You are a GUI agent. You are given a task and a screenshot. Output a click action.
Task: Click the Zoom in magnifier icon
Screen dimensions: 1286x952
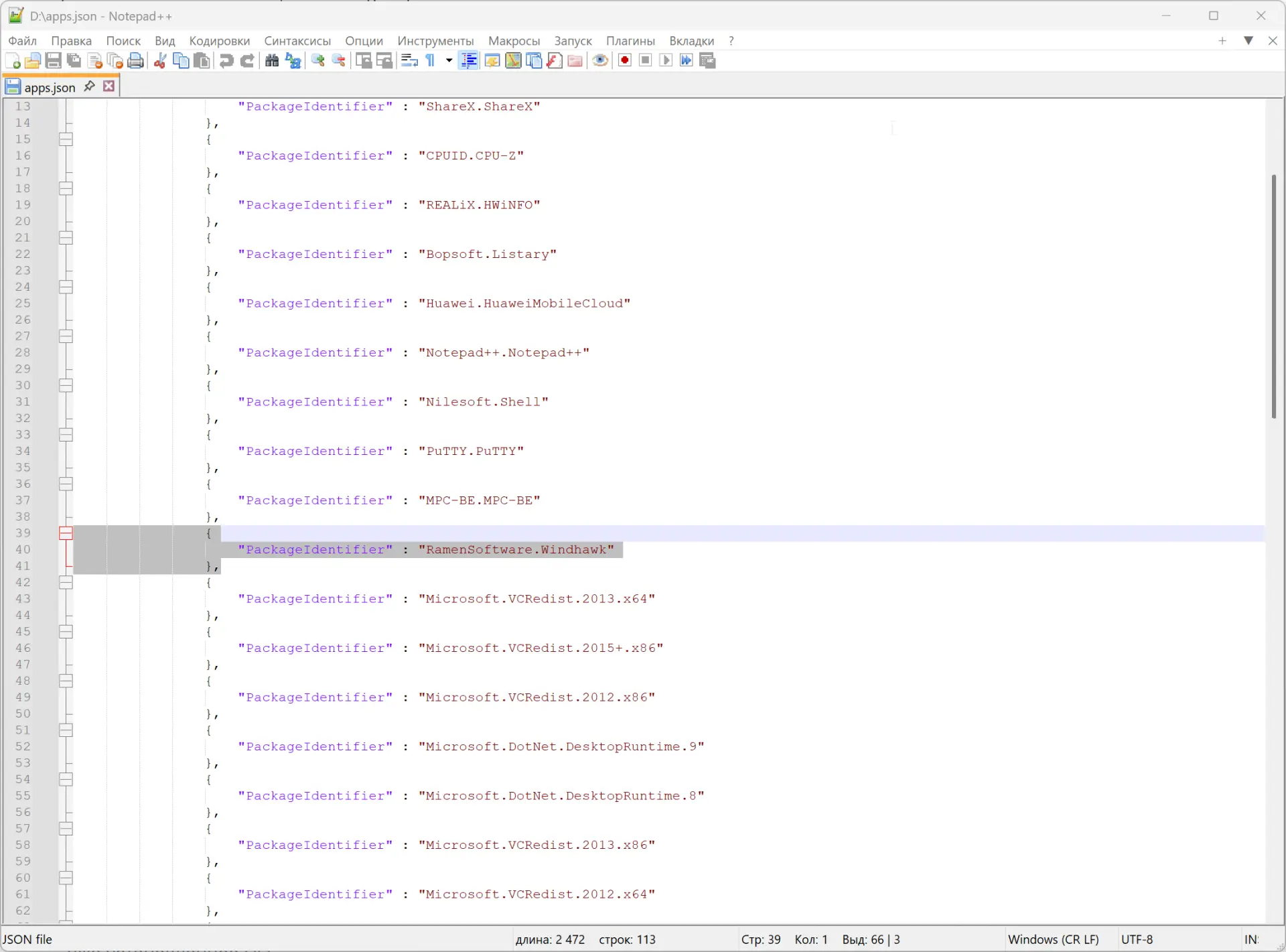(318, 61)
